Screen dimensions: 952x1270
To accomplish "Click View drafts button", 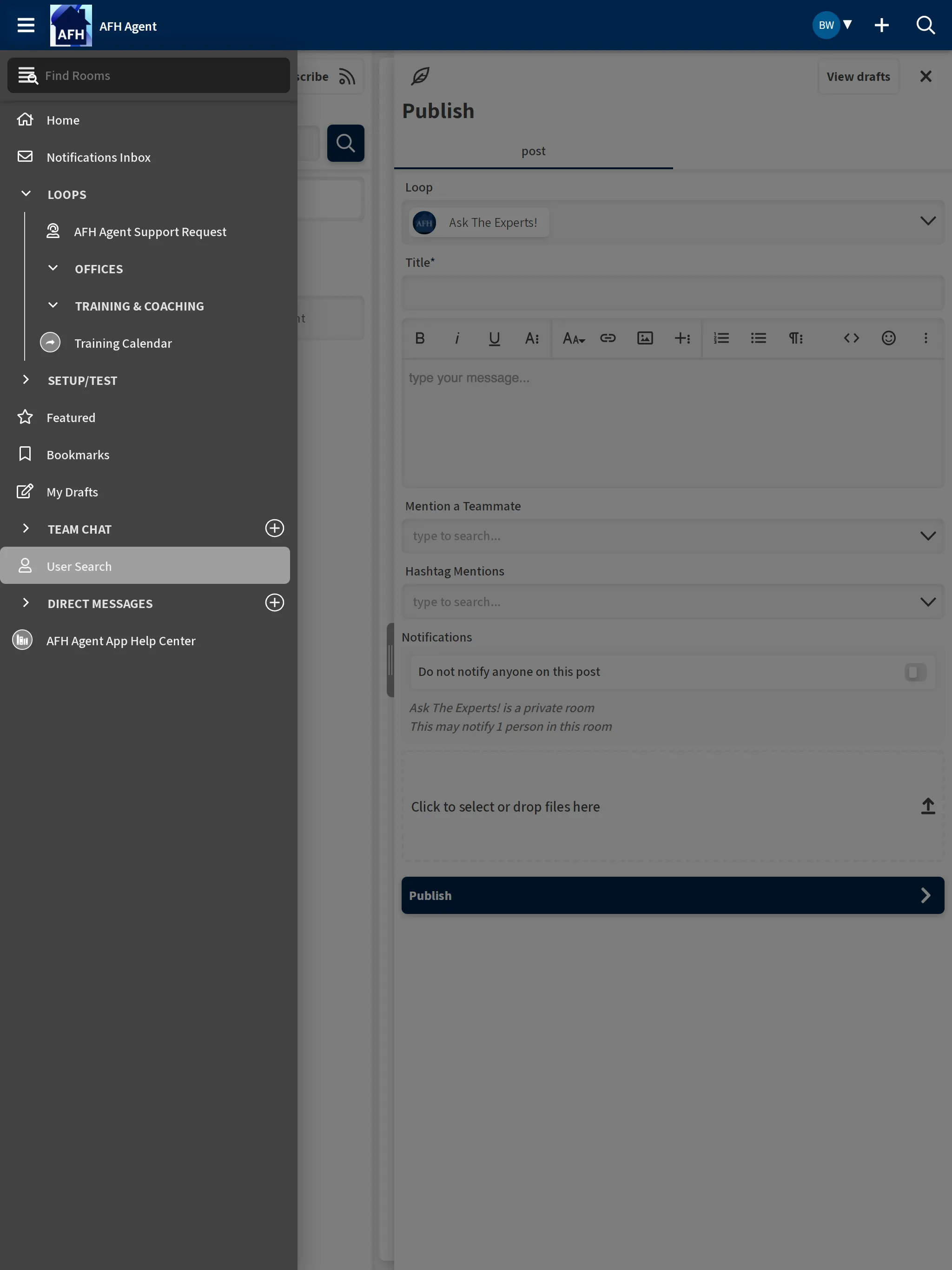I will pyautogui.click(x=858, y=76).
